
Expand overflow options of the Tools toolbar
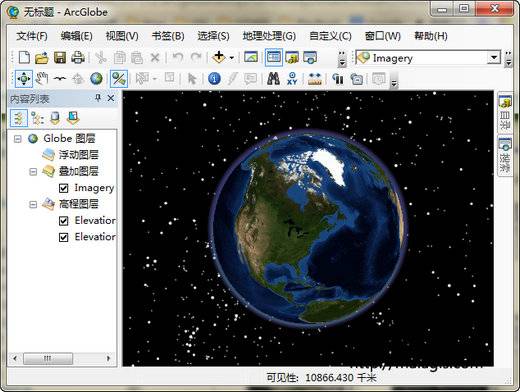394,80
